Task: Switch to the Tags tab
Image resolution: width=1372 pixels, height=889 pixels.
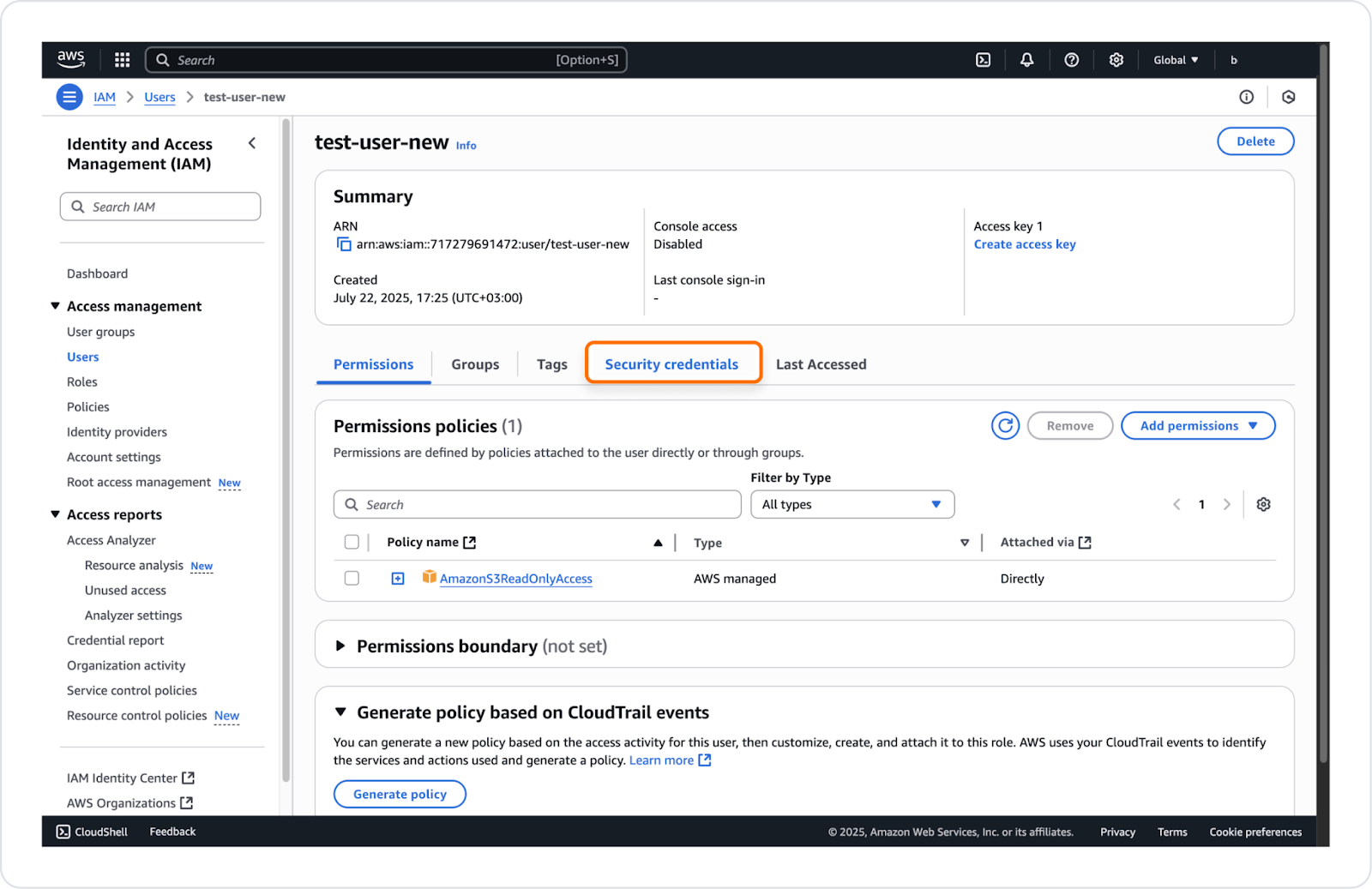Action: click(552, 364)
